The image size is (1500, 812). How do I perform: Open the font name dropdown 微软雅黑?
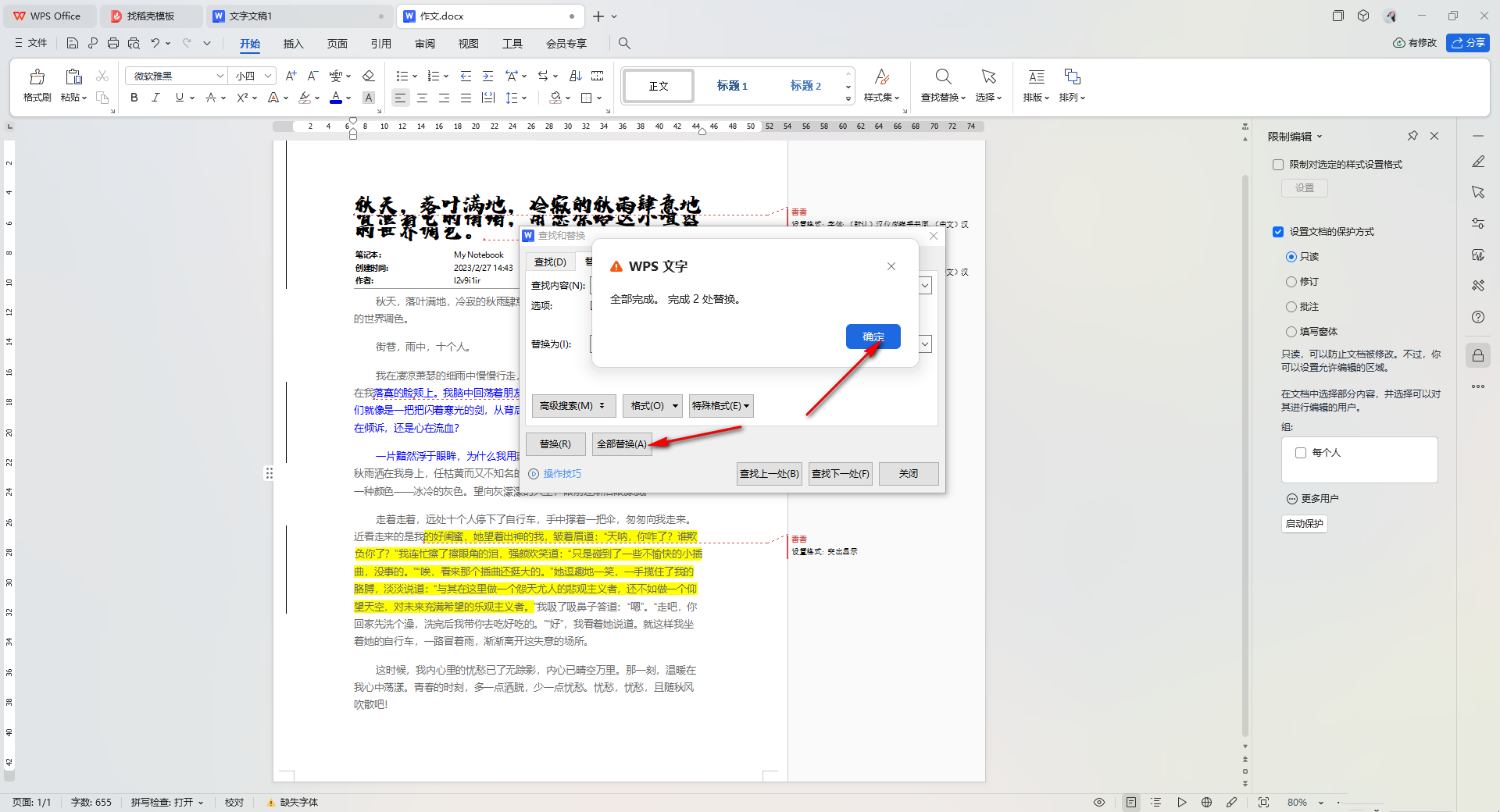point(220,76)
